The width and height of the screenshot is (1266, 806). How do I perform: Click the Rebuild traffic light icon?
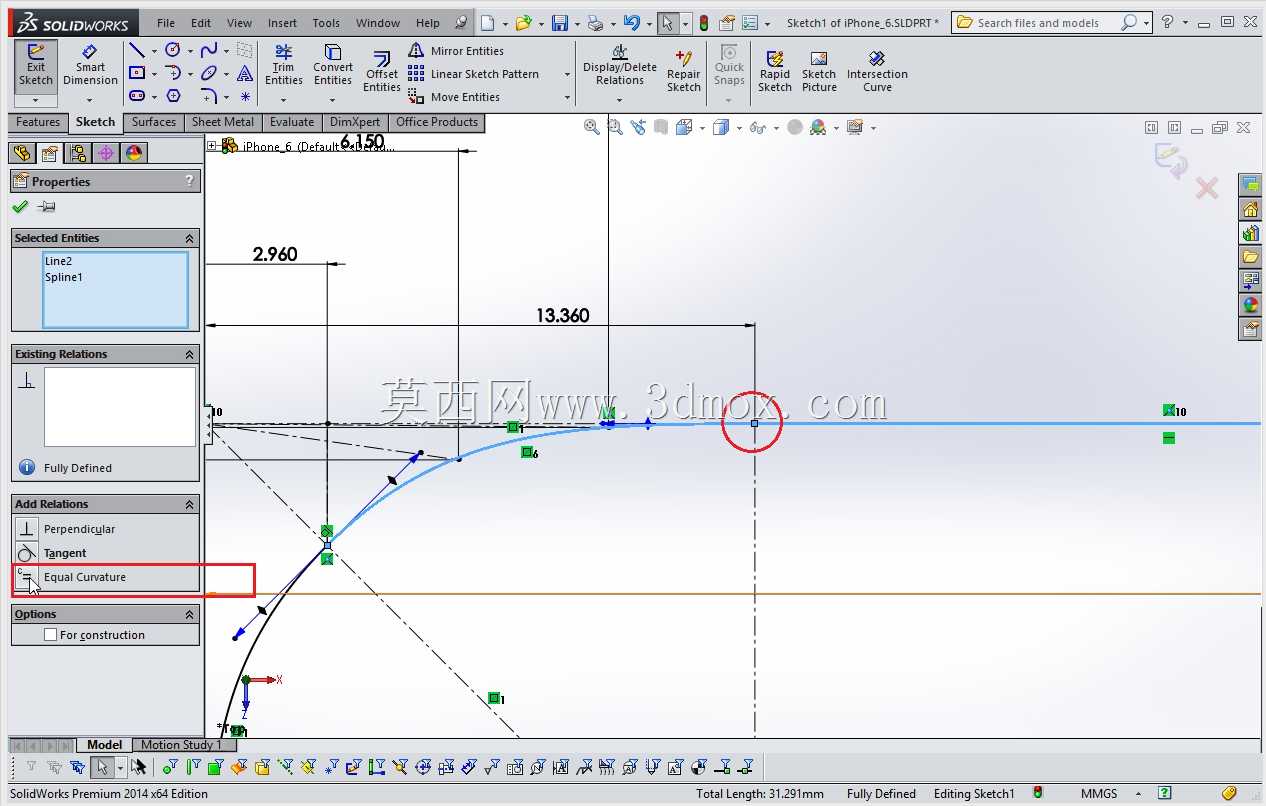704,23
